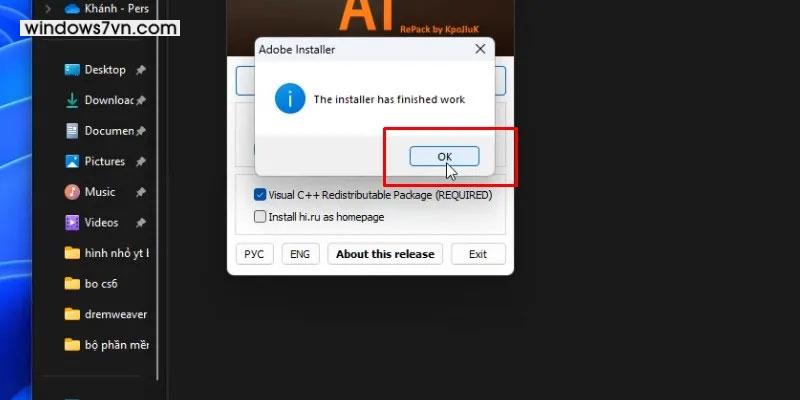
Task: Select the dremweaver folder in sidebar
Action: point(106,315)
